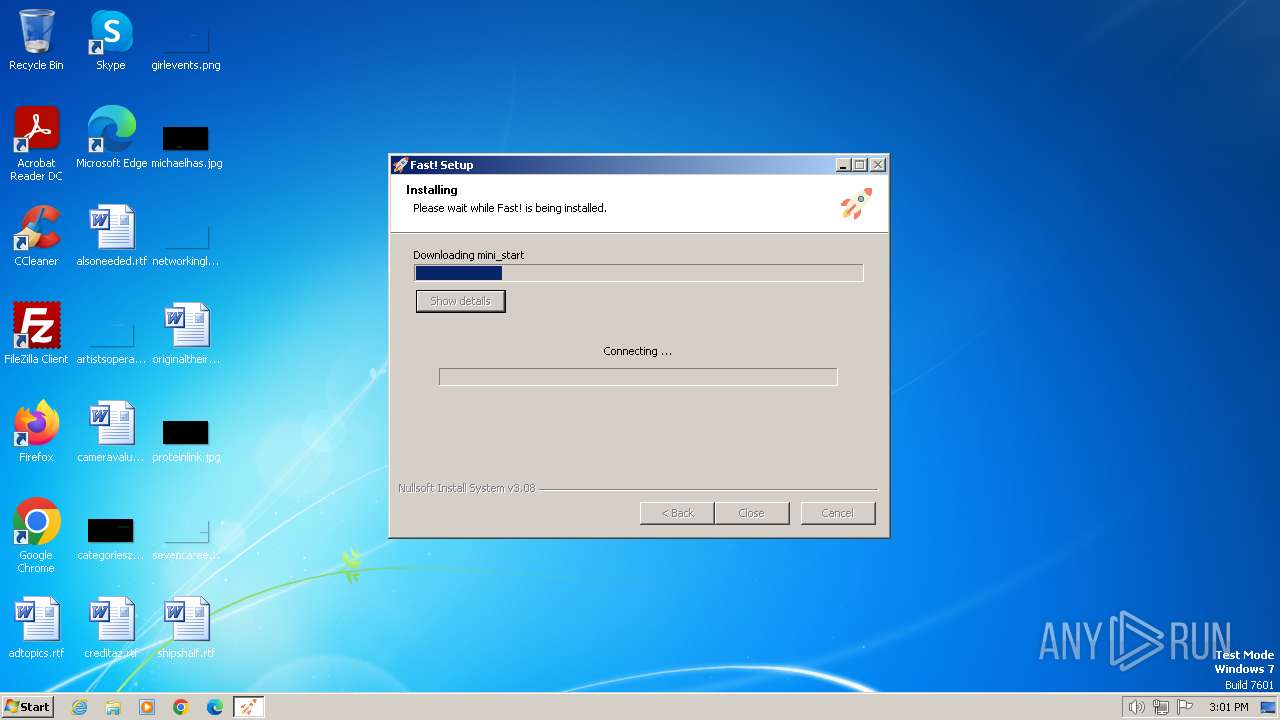Open Microsoft Edge desktop shortcut
The height and width of the screenshot is (720, 1280).
[111, 138]
